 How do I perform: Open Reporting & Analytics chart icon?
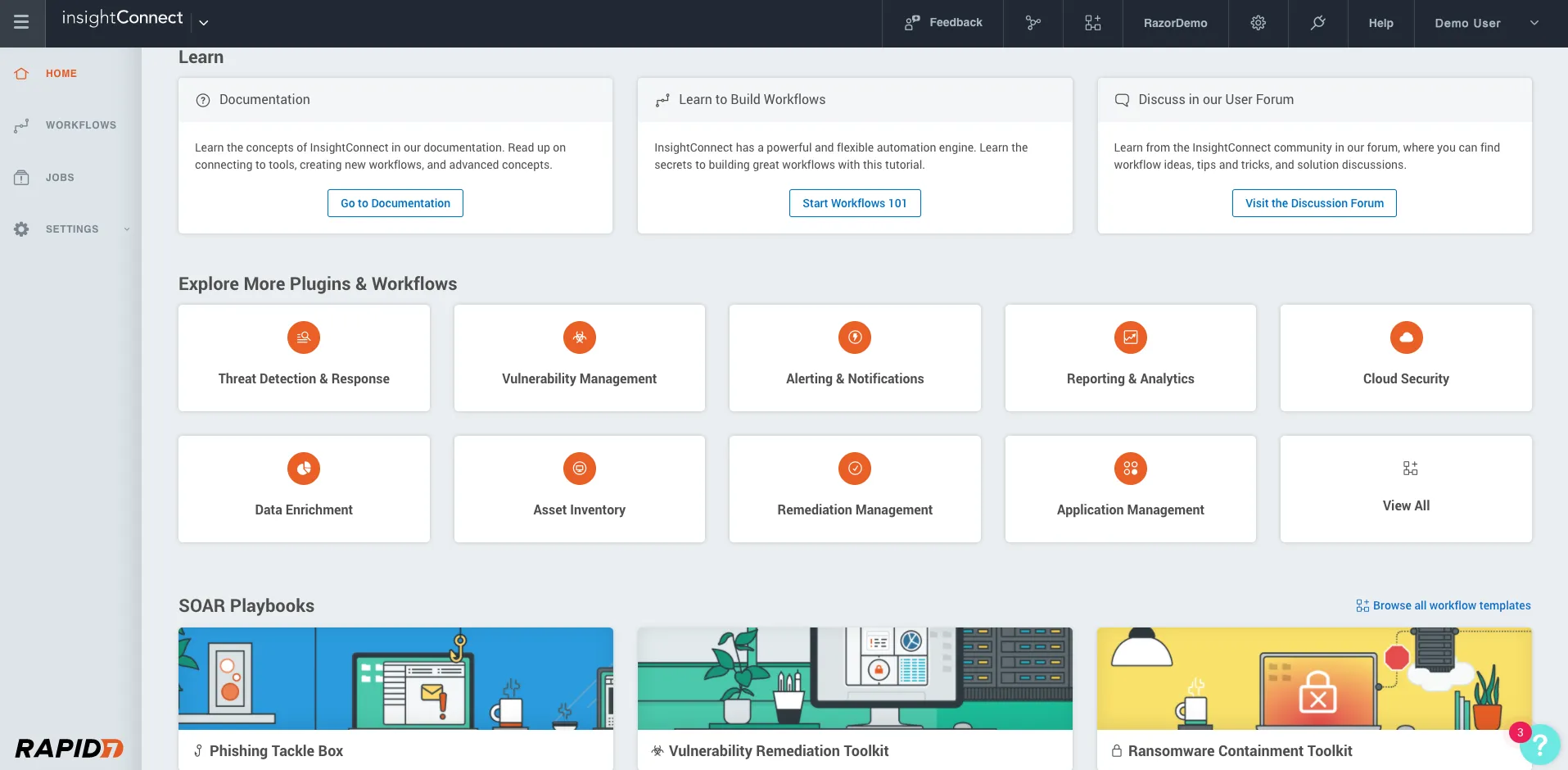1131,337
